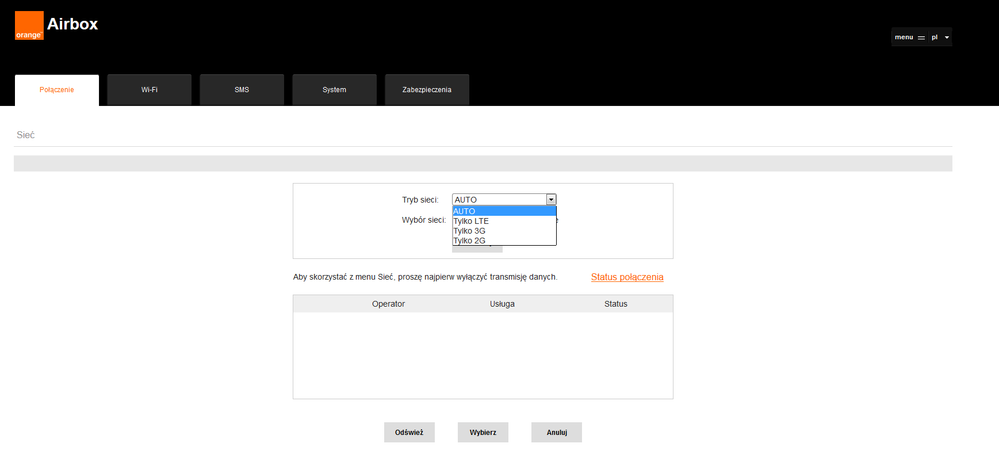
Task: Expand the pl language selector
Action: tap(940, 38)
